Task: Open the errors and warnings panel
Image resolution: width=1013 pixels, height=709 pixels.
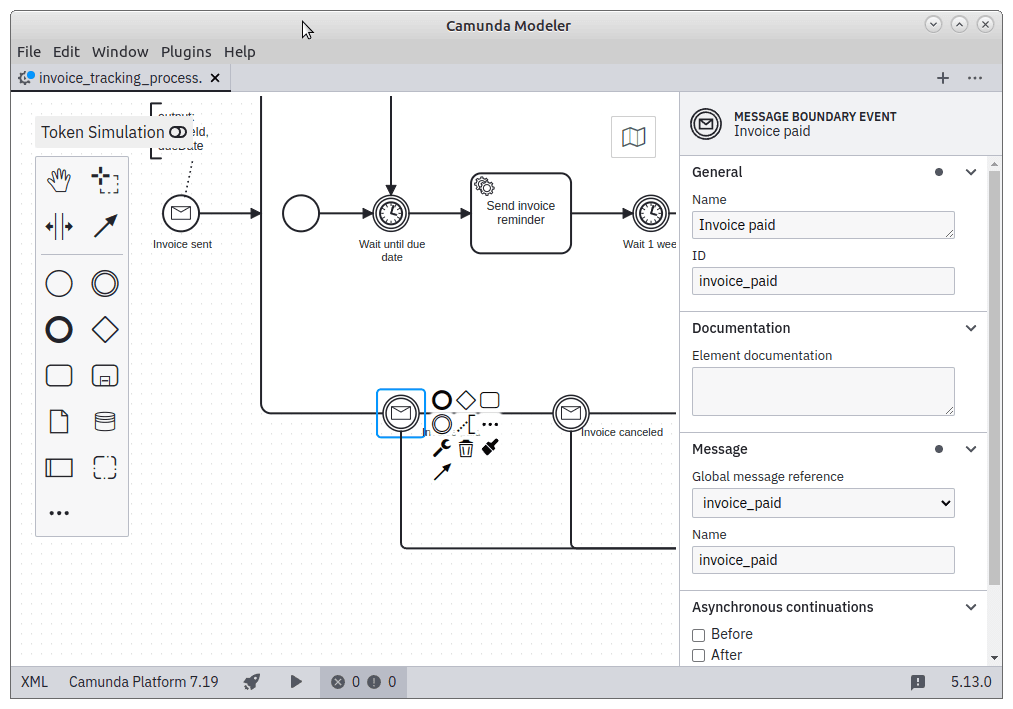Action: [364, 682]
